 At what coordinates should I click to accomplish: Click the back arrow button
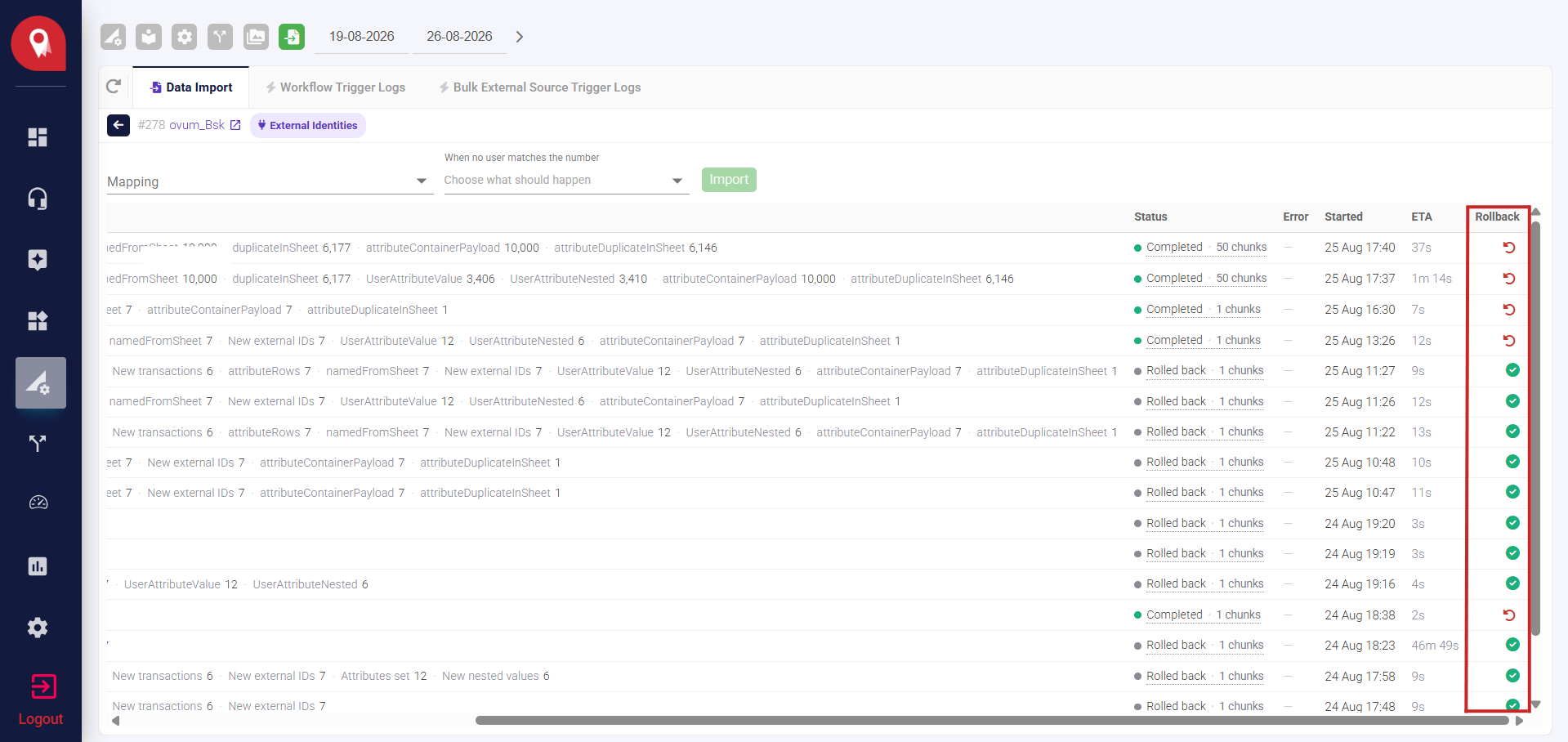pos(118,125)
